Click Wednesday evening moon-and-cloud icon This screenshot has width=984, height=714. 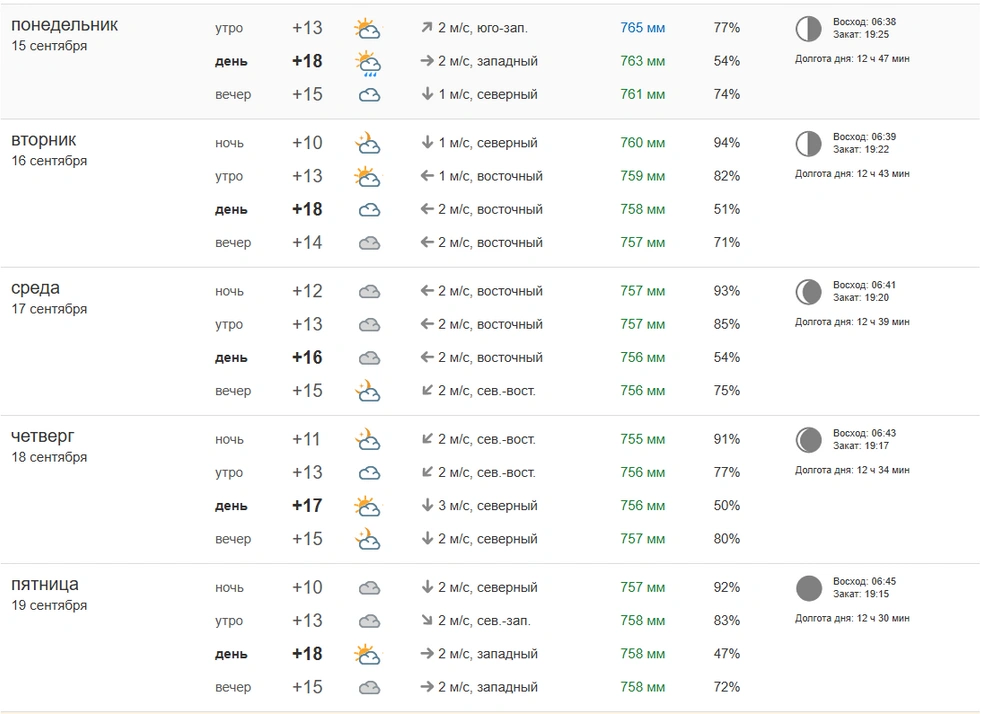pyautogui.click(x=368, y=390)
